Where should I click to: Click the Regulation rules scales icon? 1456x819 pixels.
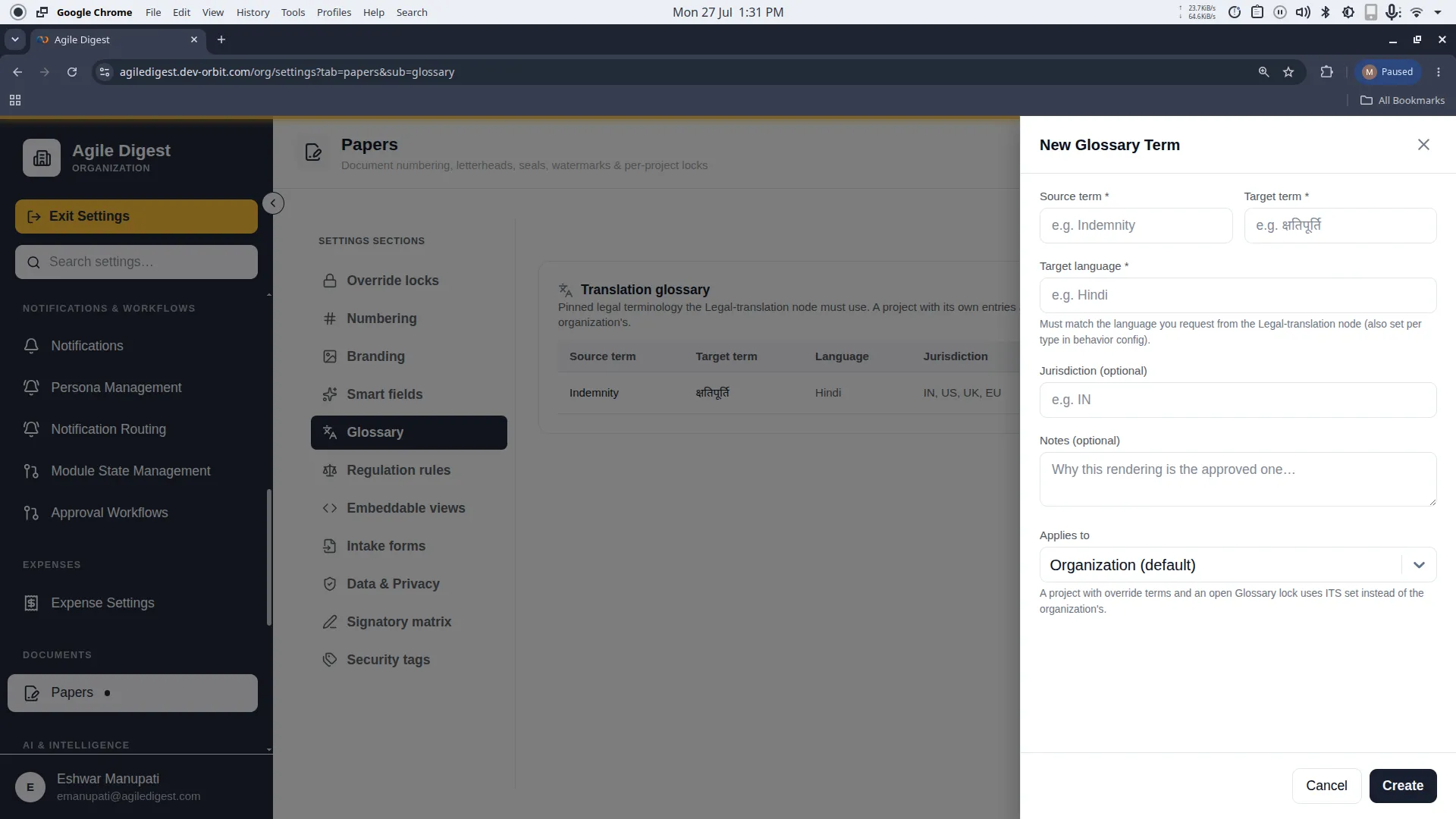pos(330,470)
